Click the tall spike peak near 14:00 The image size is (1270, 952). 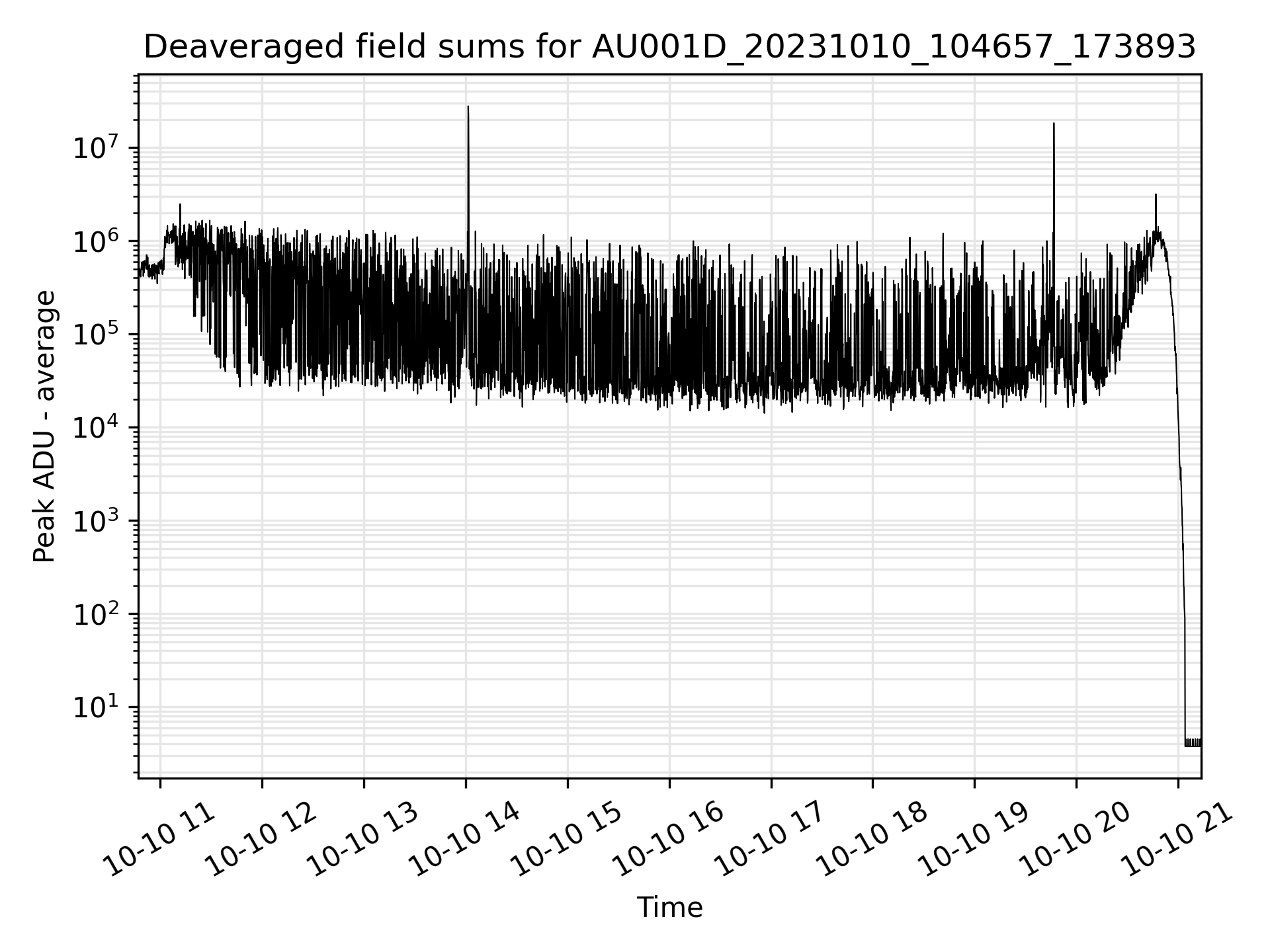[468, 107]
